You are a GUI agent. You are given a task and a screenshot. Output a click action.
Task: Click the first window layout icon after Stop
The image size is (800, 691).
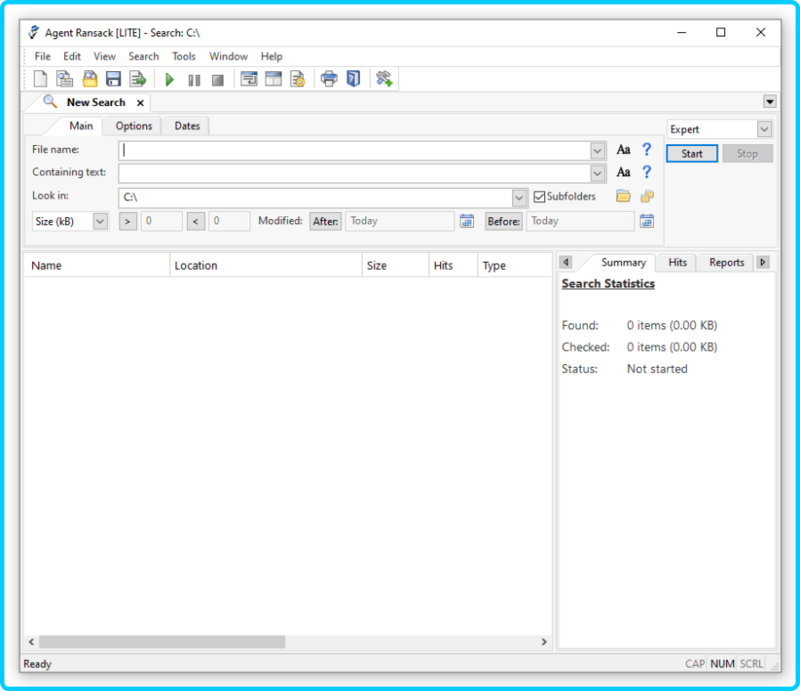pos(249,79)
